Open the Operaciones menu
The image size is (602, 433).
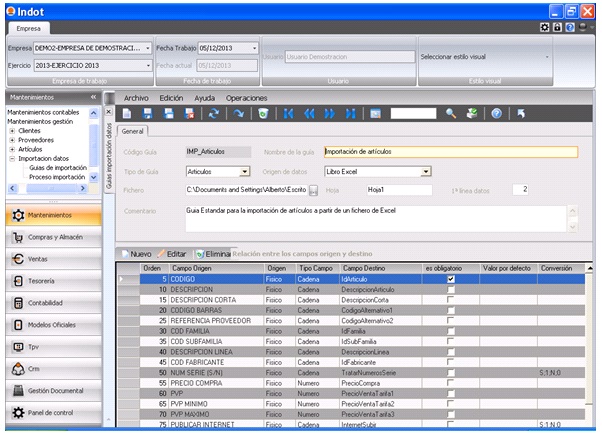(246, 98)
